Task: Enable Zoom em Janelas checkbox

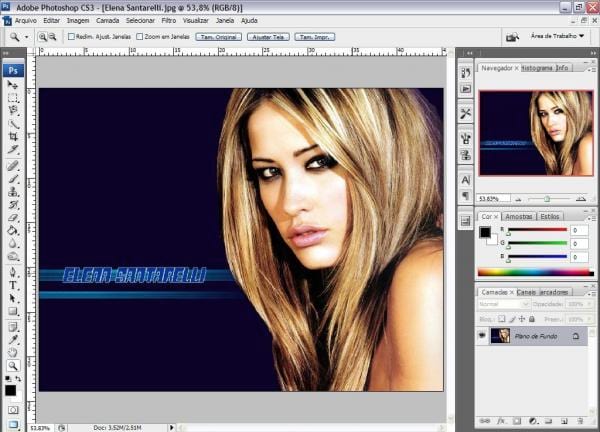Action: tap(140, 36)
